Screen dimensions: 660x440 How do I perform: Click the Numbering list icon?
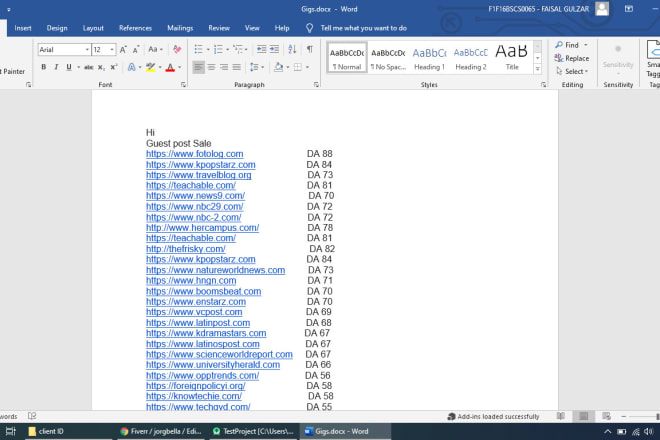(x=218, y=49)
